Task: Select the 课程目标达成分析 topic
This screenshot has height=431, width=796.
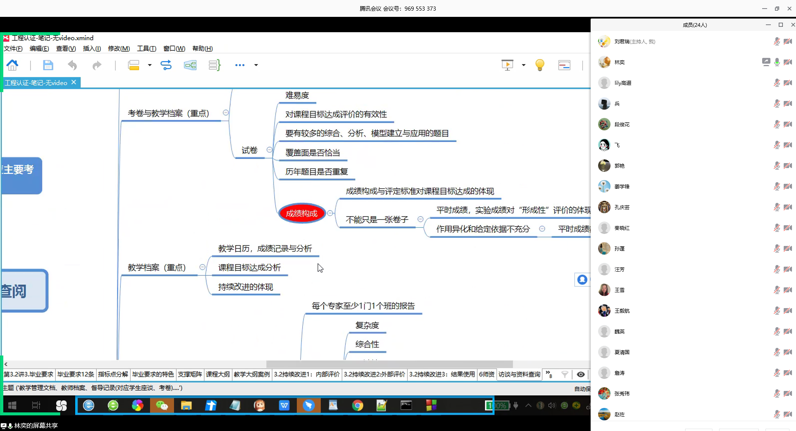Action: pyautogui.click(x=249, y=268)
